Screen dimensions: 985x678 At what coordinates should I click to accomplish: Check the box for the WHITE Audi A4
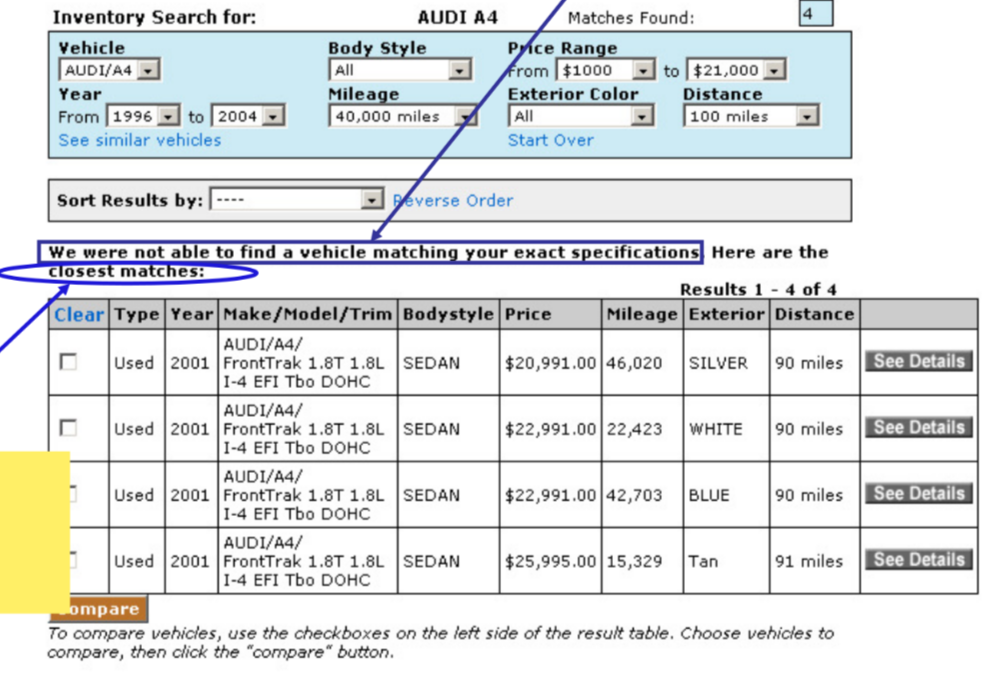tap(68, 428)
